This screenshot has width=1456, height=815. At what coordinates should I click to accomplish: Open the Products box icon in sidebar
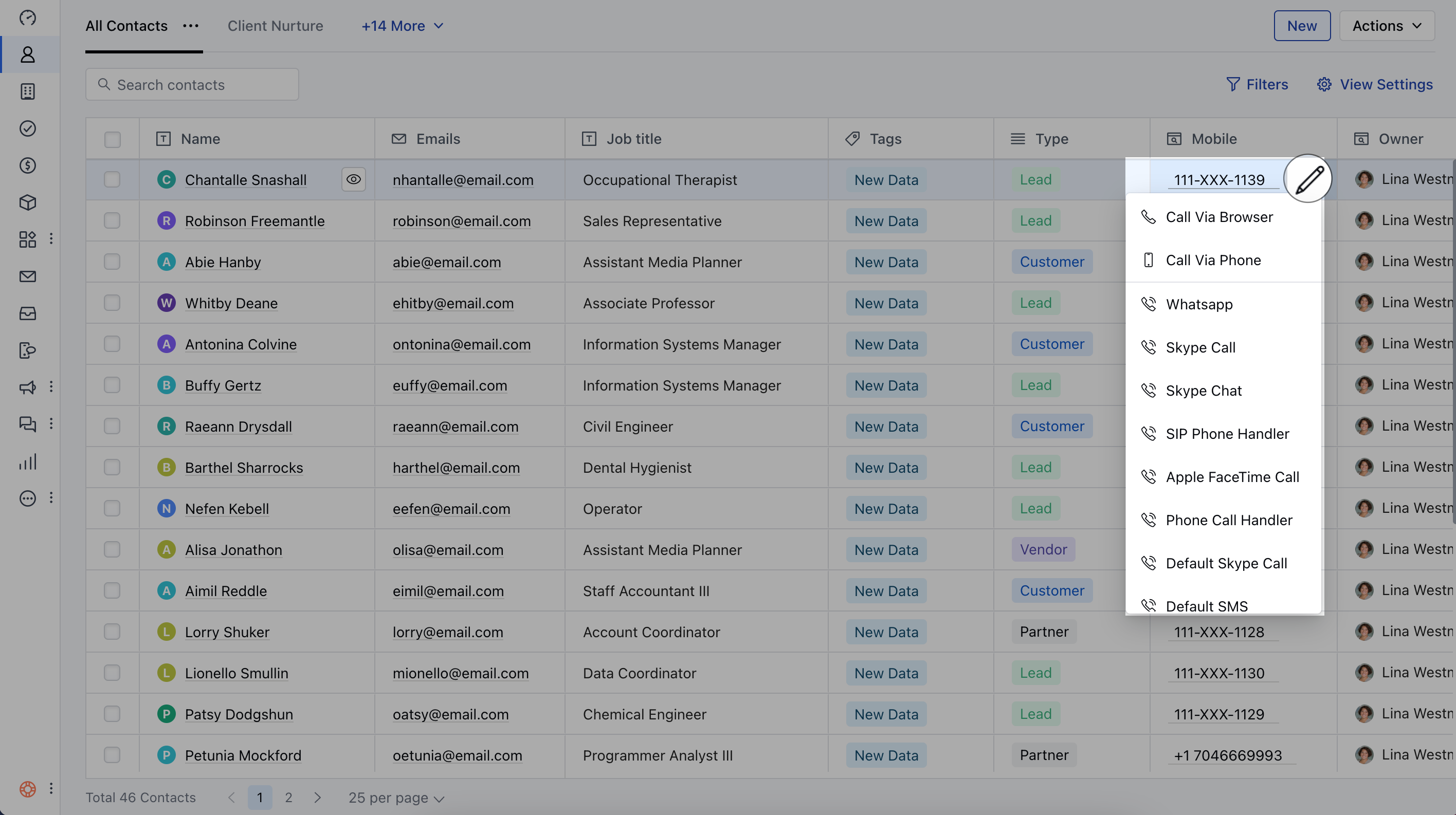tap(28, 202)
